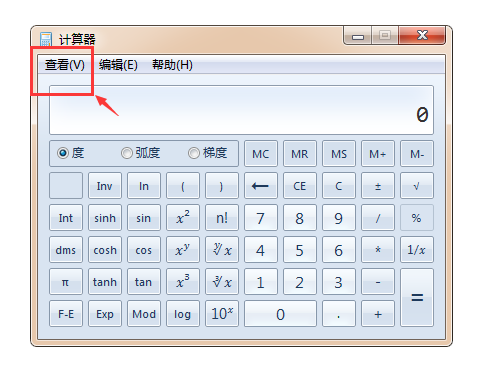Click digit 2 key
489x373 pixels.
(x=300, y=282)
